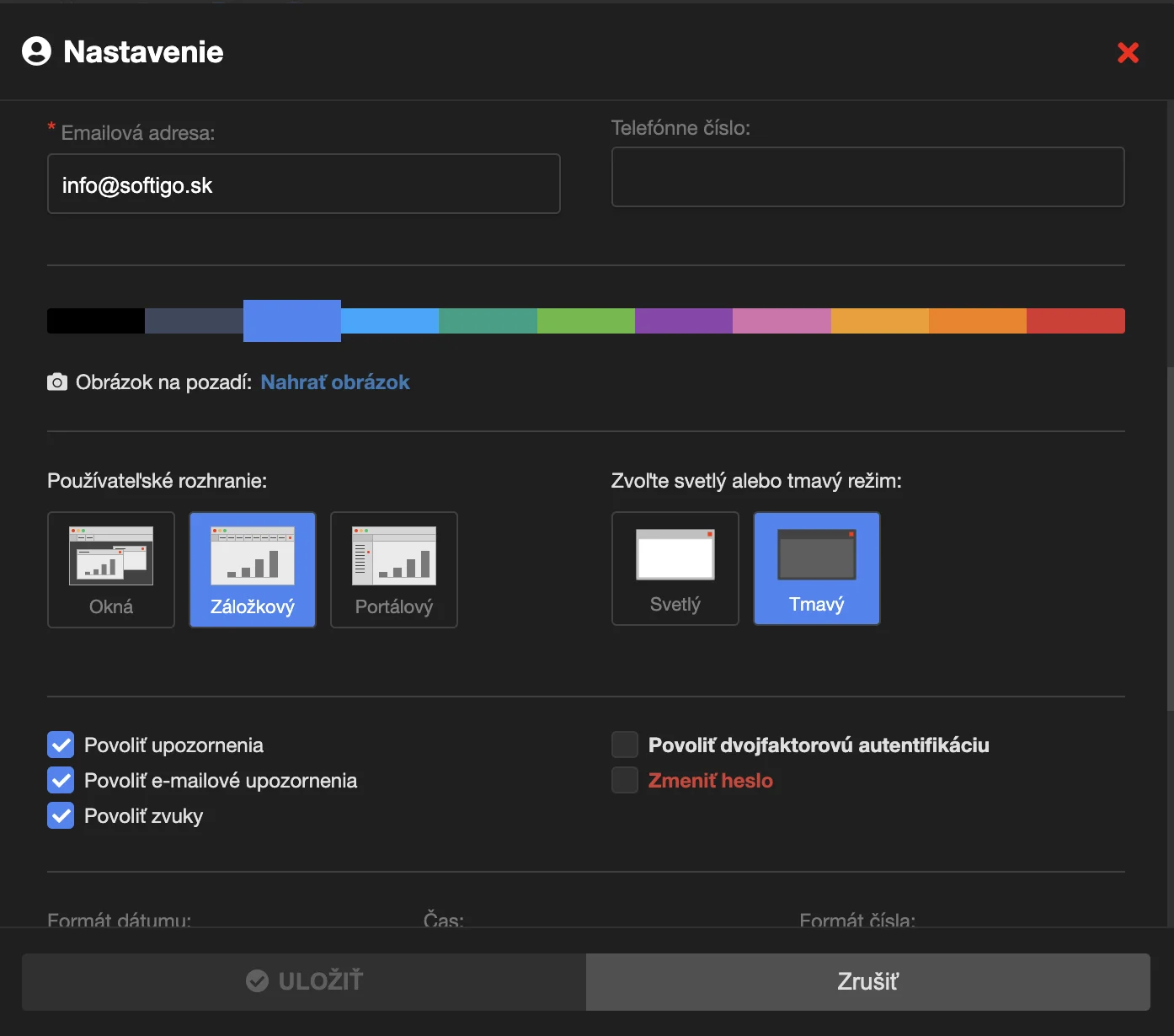Click the camera icon for background image
The image size is (1174, 1036).
(57, 382)
